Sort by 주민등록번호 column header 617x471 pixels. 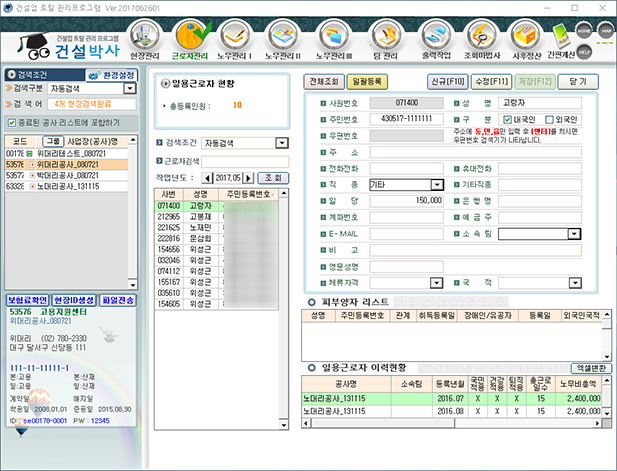(248, 194)
